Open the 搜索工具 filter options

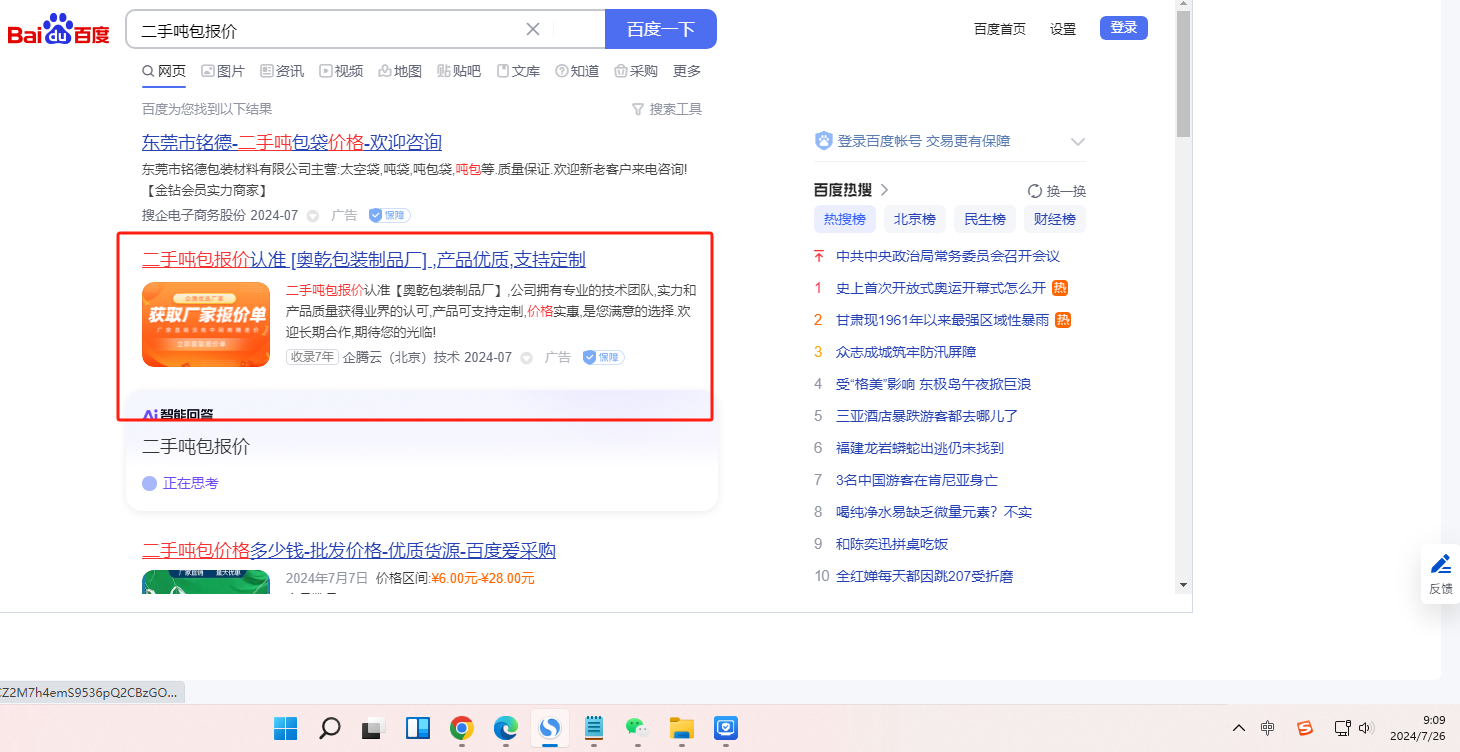pos(666,109)
